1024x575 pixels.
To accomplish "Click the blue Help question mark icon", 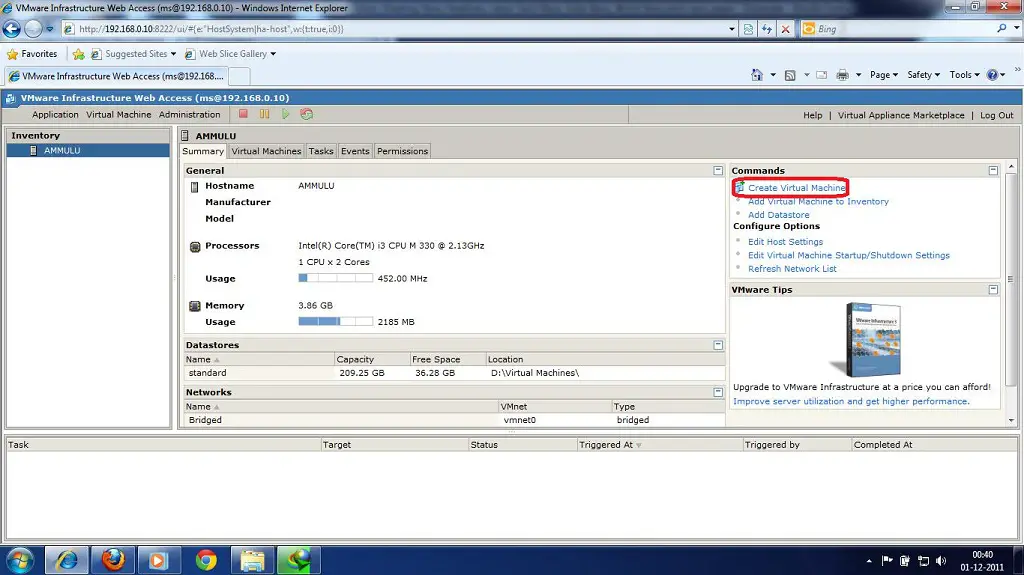I will point(992,75).
